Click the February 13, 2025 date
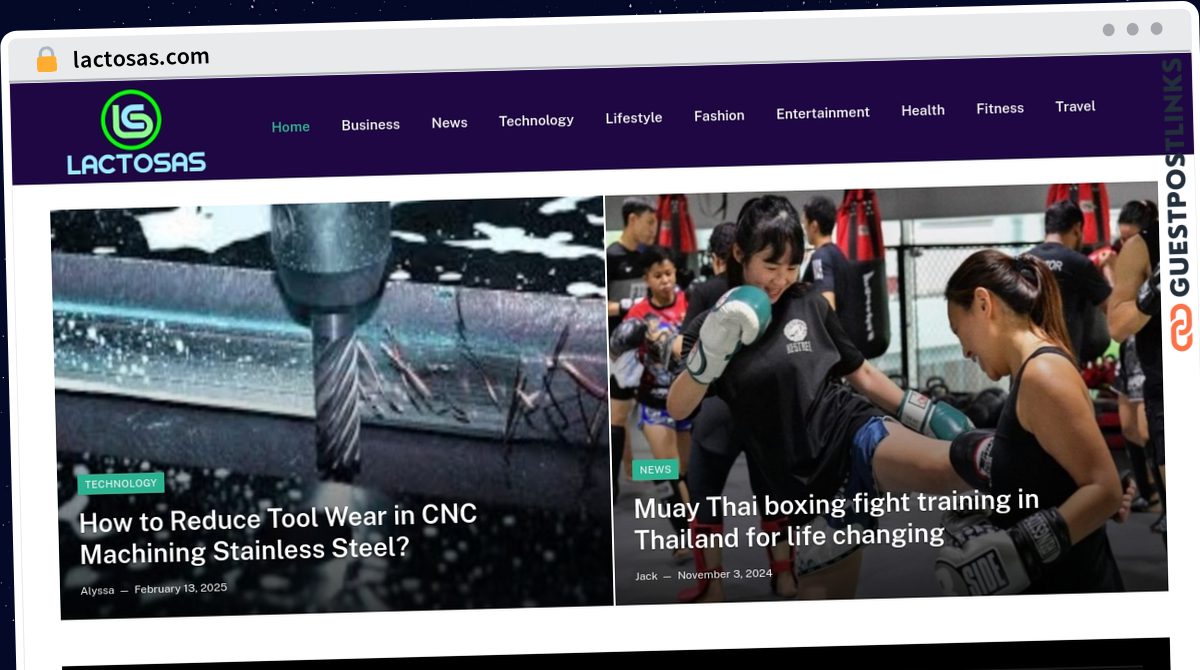 pyautogui.click(x=181, y=589)
